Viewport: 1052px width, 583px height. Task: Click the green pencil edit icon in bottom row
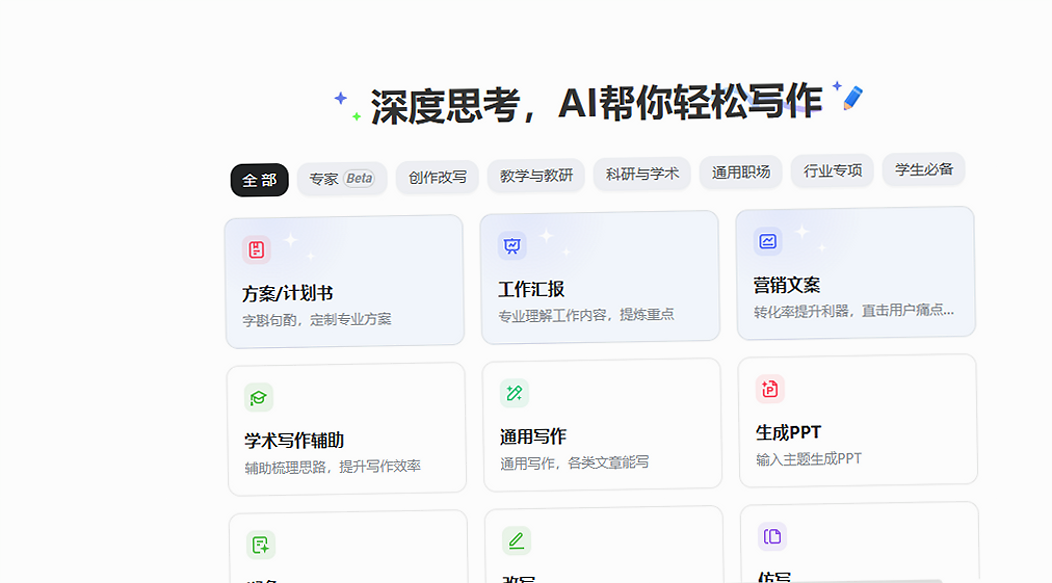pyautogui.click(x=517, y=541)
